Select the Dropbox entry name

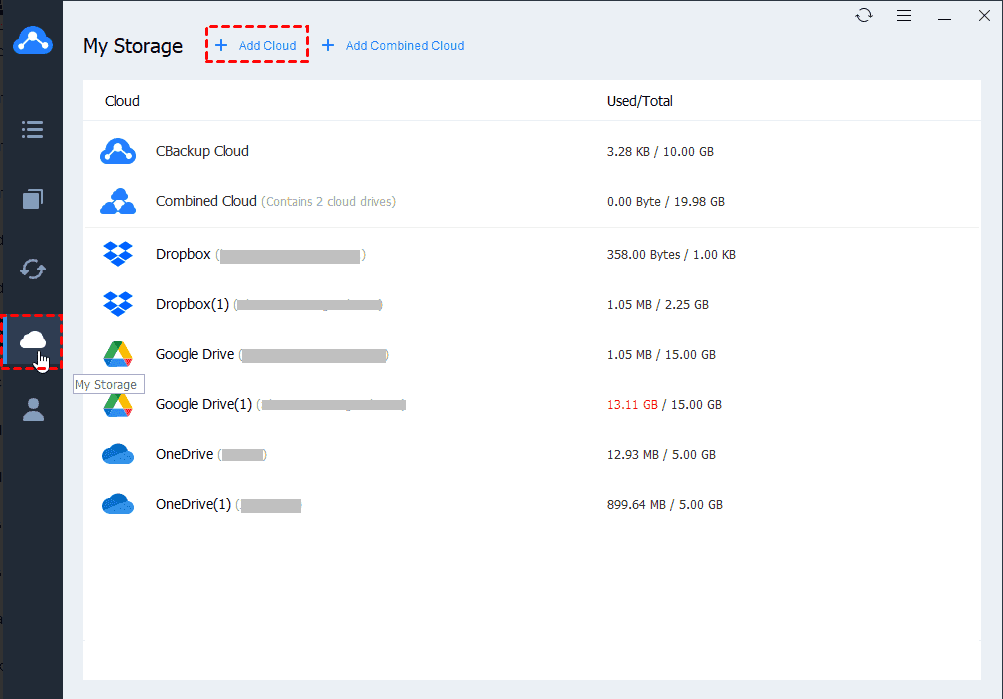tap(183, 254)
